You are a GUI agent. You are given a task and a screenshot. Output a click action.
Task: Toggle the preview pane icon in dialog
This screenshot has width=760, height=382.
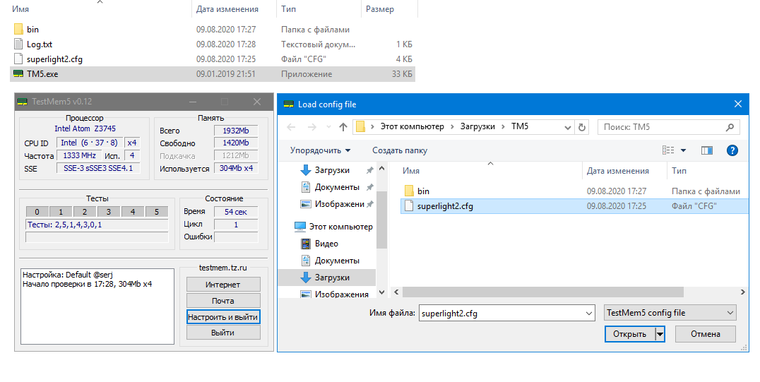(x=707, y=150)
